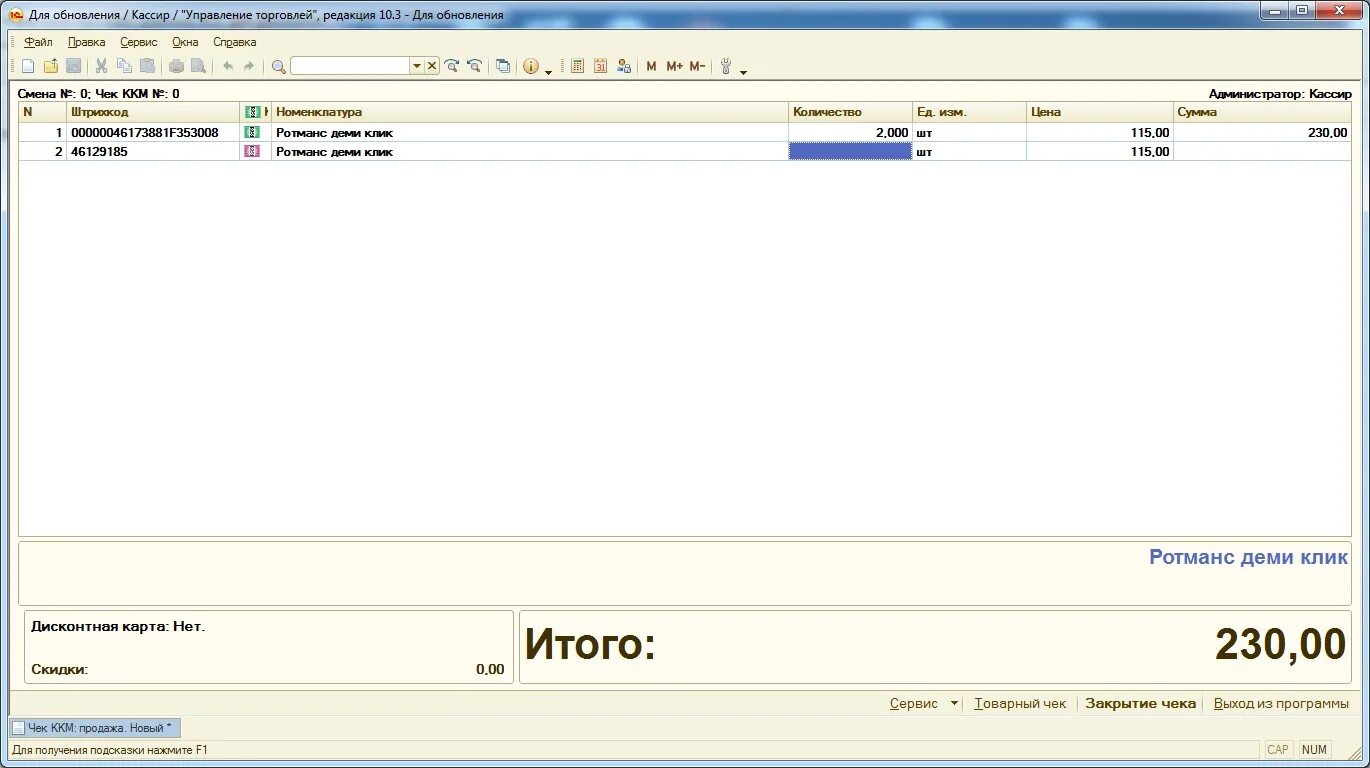This screenshot has width=1370, height=768.
Task: Click the Find previous icon
Action: [474, 66]
